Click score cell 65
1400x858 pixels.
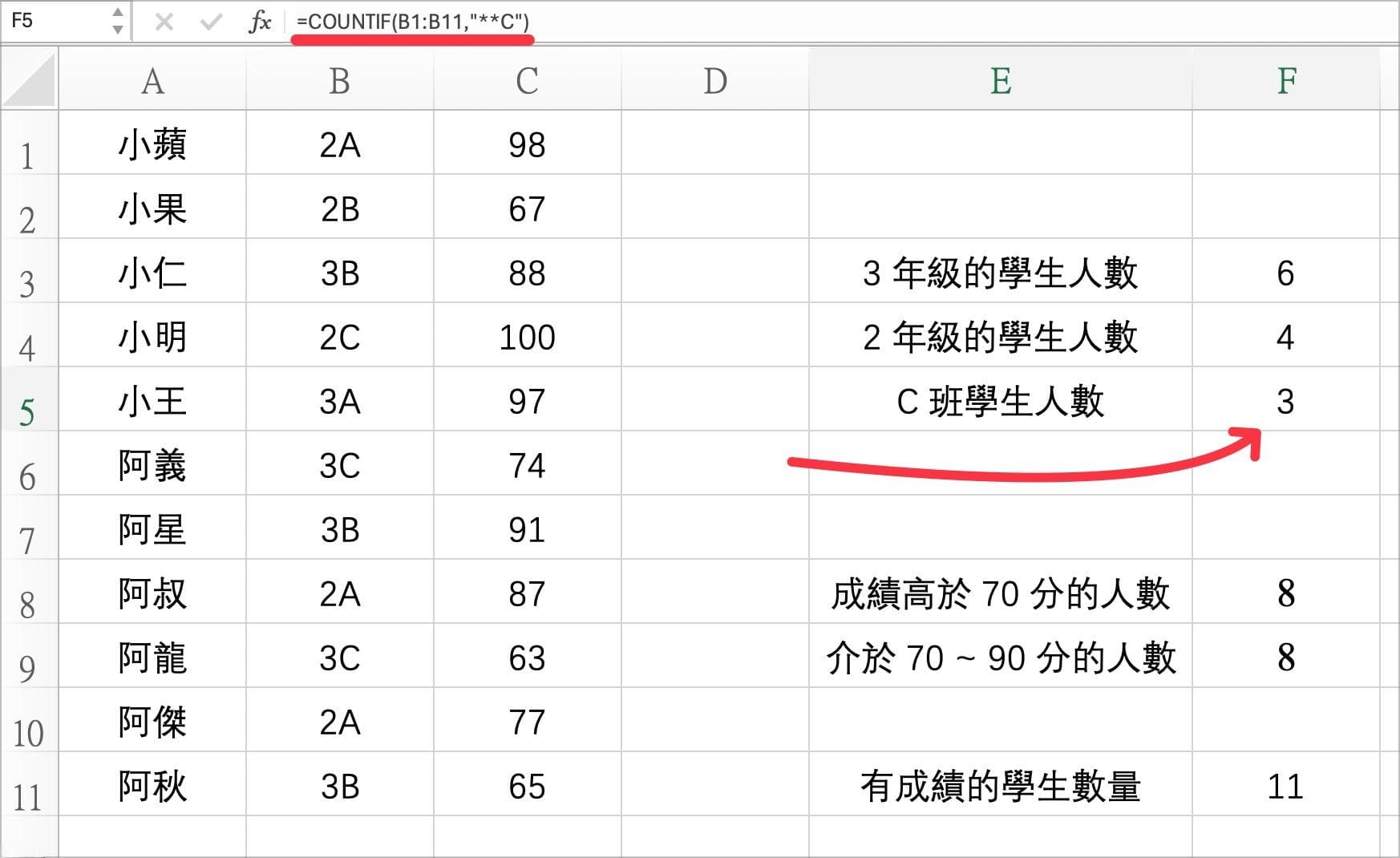coord(528,784)
